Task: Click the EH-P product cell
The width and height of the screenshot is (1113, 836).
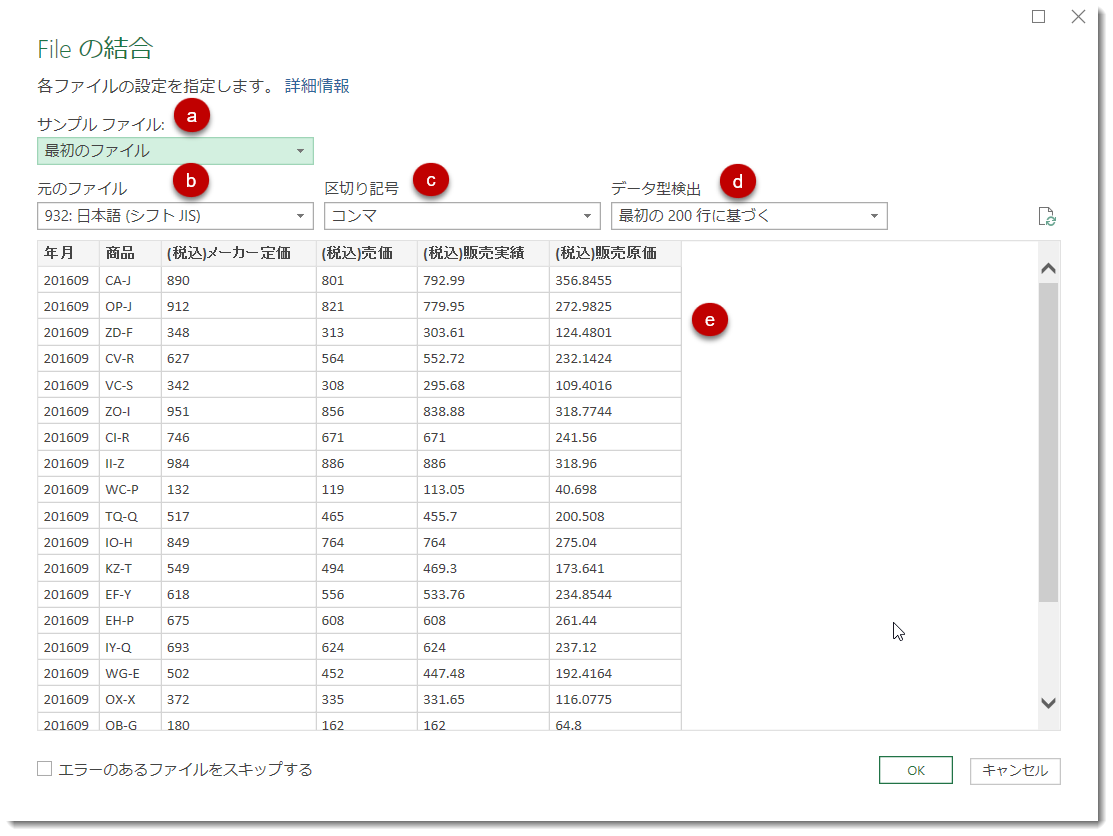Action: click(130, 620)
